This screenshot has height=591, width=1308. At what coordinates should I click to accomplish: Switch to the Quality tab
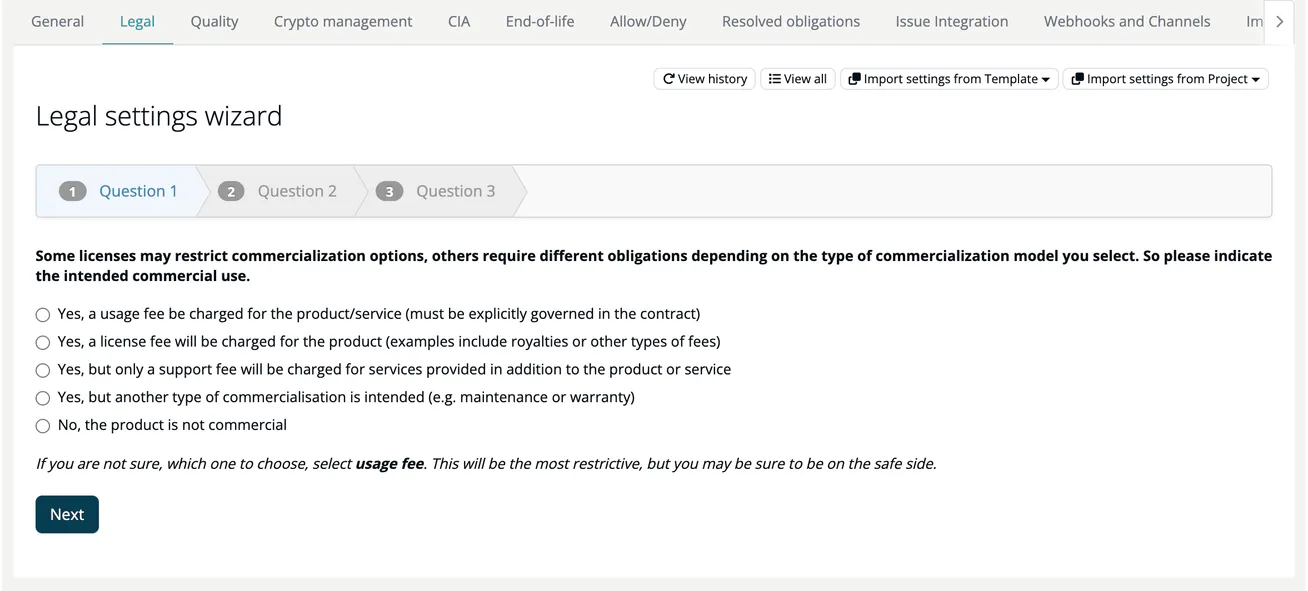click(214, 21)
